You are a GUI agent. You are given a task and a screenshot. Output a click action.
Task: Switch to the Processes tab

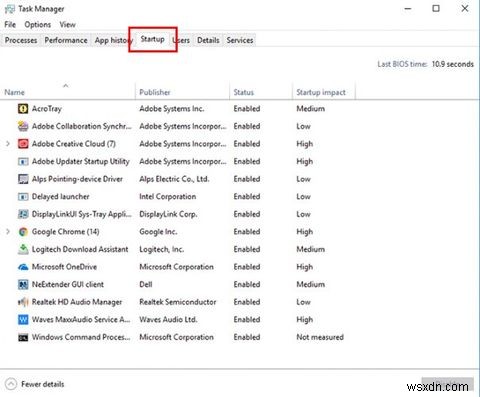tap(21, 40)
